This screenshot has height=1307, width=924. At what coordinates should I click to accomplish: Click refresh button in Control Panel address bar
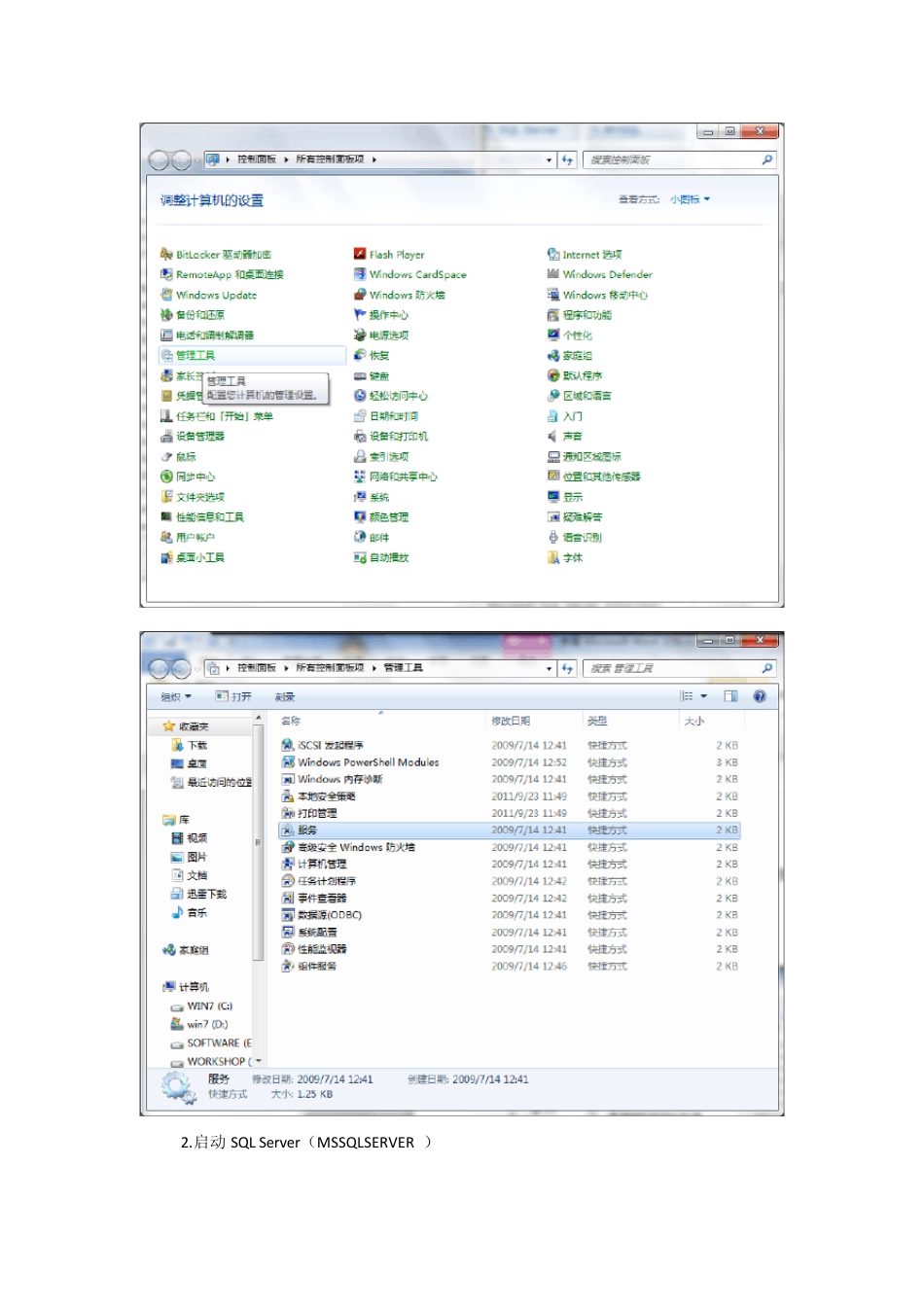(x=568, y=159)
